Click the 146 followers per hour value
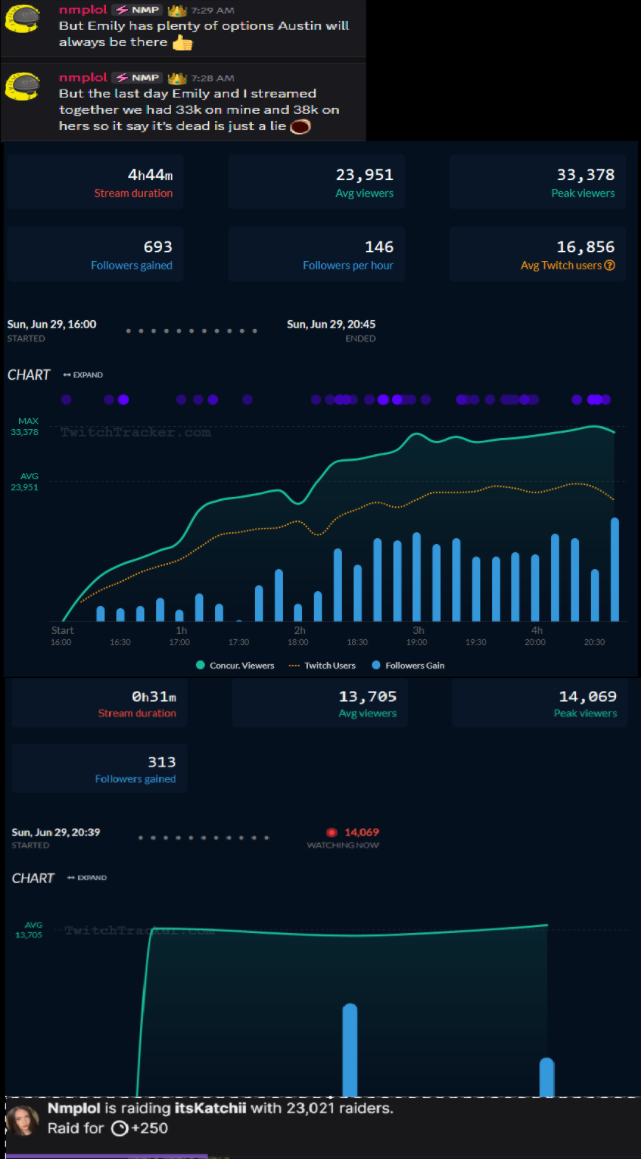The width and height of the screenshot is (641, 1159). 379,247
